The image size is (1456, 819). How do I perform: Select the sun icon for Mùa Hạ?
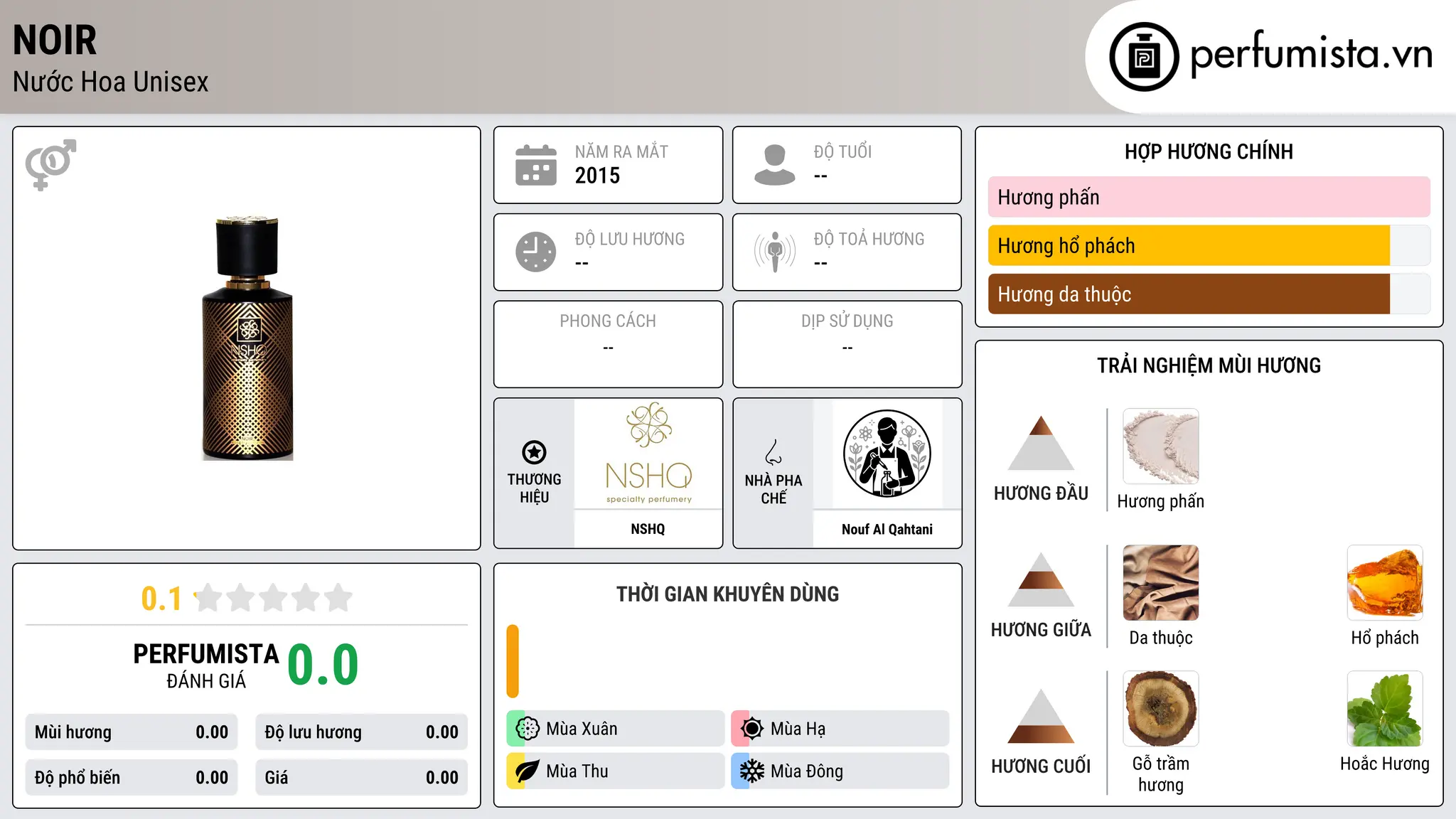point(751,729)
